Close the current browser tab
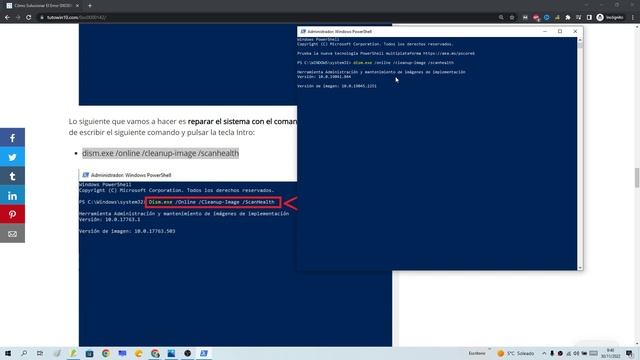Image resolution: width=640 pixels, height=360 pixels. (x=78, y=6)
